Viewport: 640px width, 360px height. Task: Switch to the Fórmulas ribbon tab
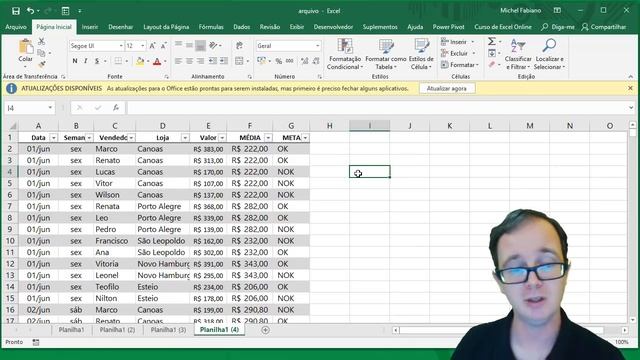pos(211,27)
